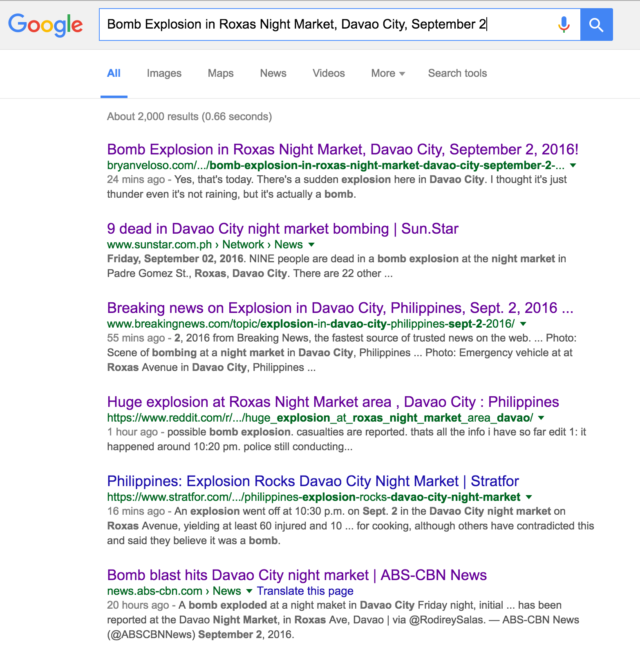
Task: Click the bryanveloso.com green URL
Action: click(x=336, y=165)
